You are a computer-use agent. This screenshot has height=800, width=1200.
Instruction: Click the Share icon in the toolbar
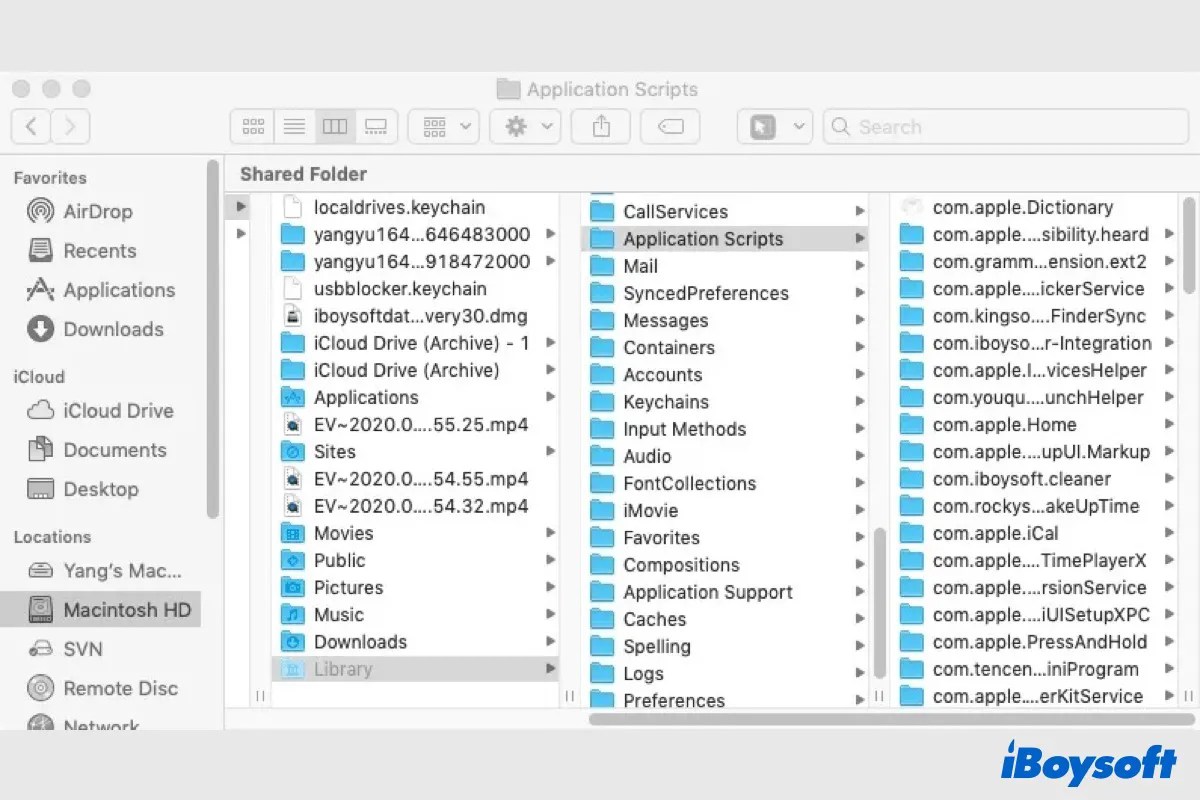(x=600, y=126)
